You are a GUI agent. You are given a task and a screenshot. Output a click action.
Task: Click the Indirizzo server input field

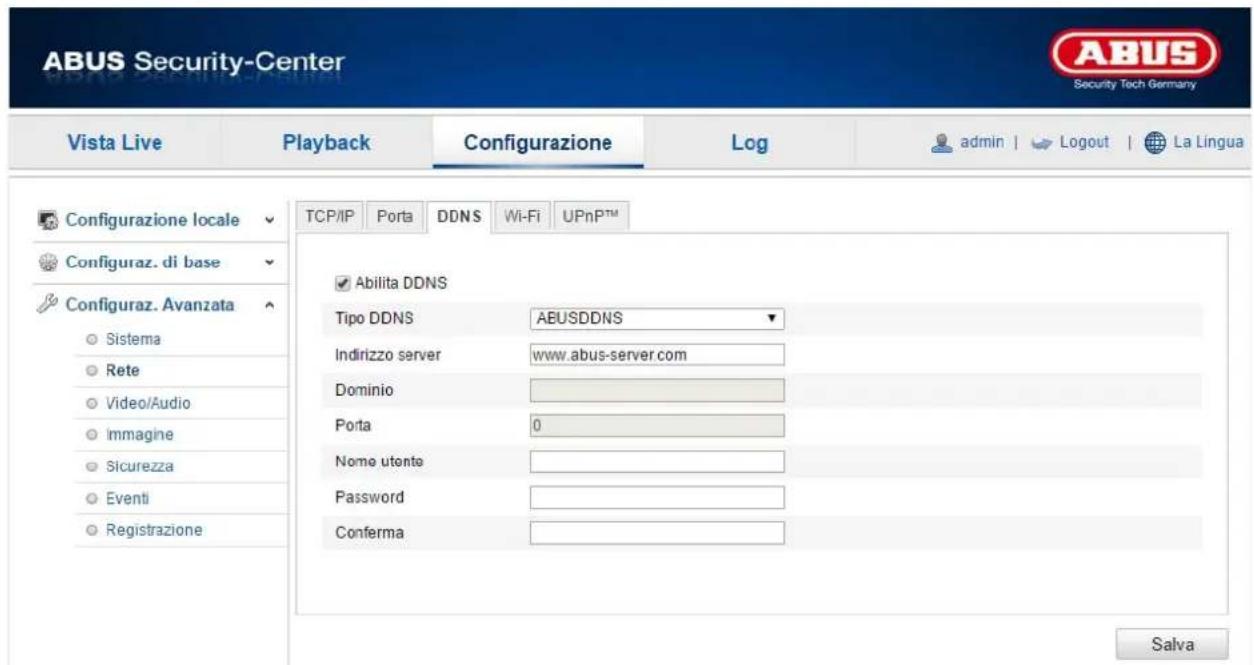[656, 354]
